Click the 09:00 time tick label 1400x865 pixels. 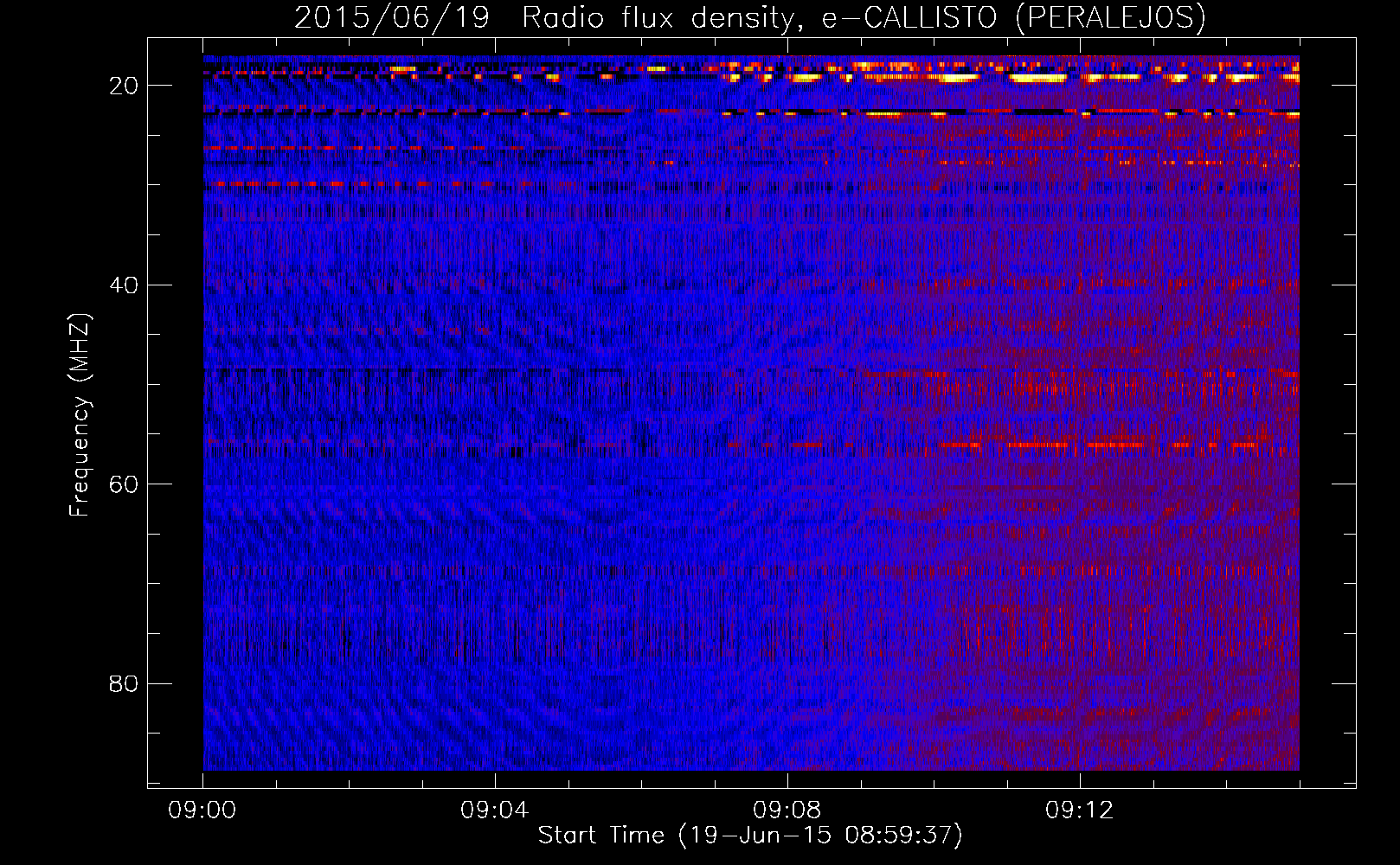(202, 811)
